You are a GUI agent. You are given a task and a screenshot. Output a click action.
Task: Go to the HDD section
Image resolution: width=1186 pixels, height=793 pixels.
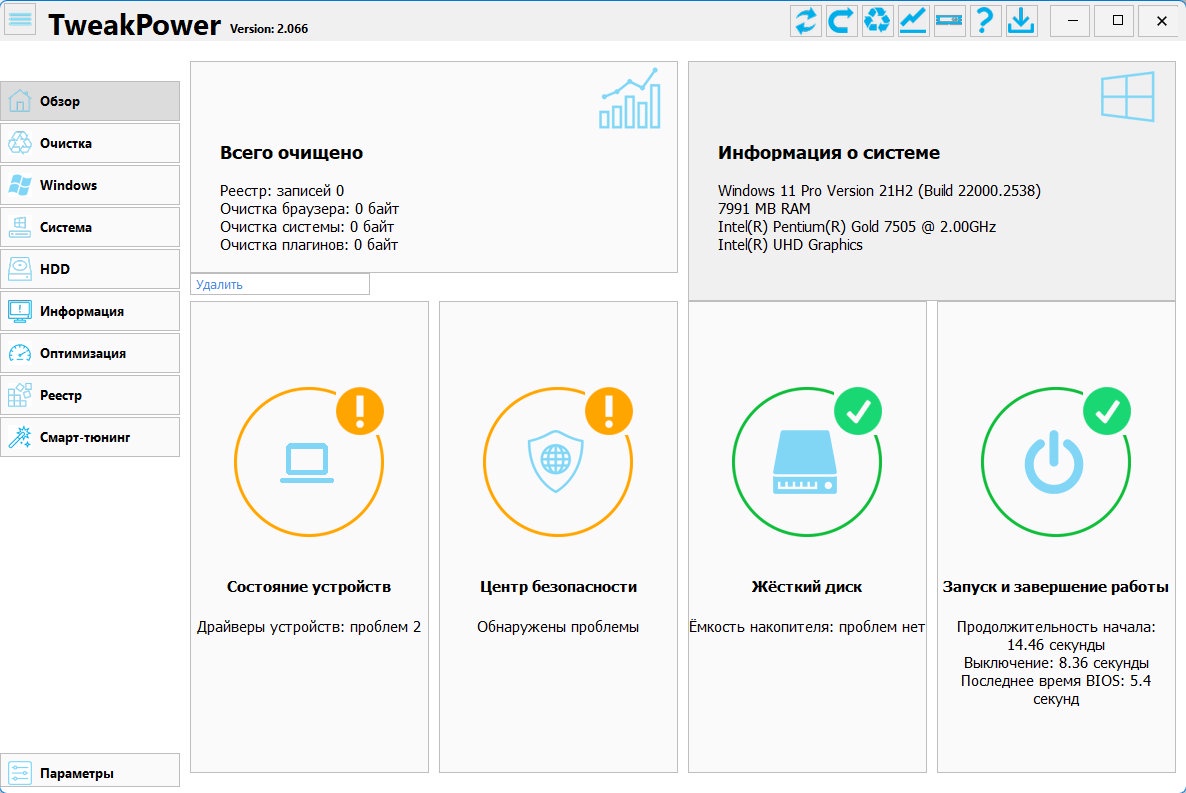click(x=90, y=269)
